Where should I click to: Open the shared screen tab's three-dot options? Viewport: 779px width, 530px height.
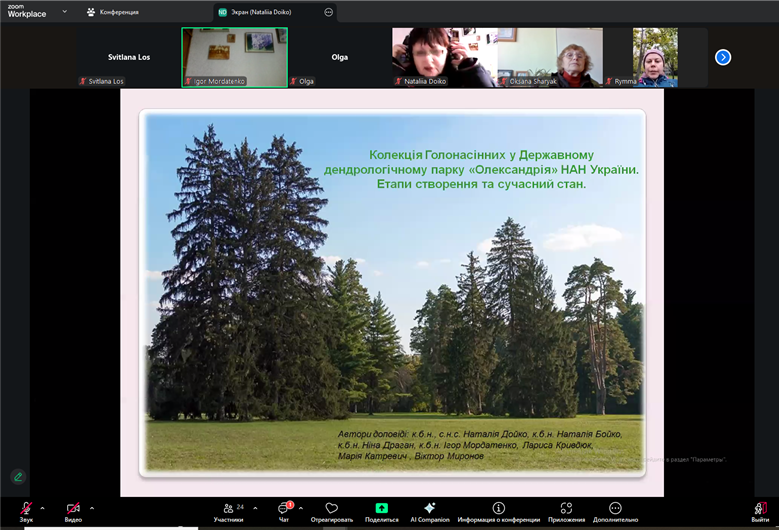pyautogui.click(x=328, y=12)
